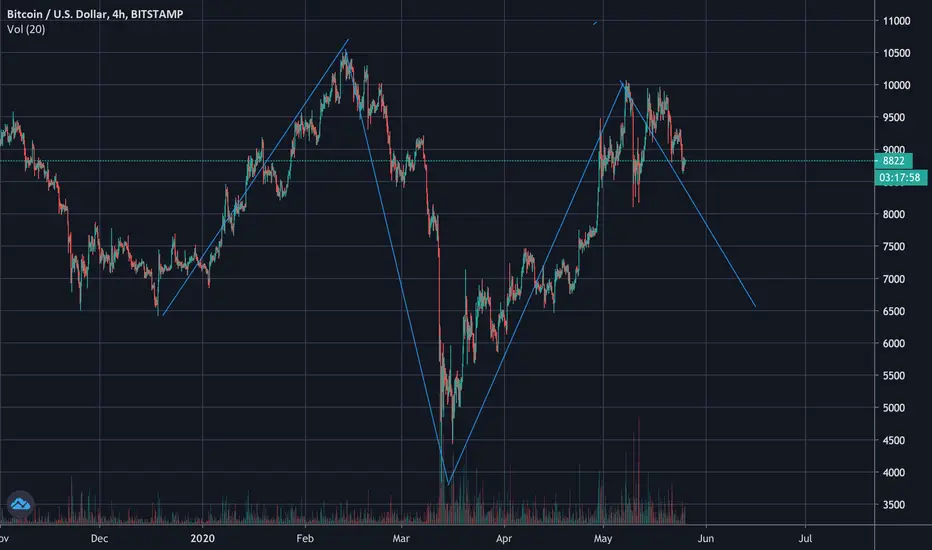Click the Jul label on time axis

[x=805, y=538]
